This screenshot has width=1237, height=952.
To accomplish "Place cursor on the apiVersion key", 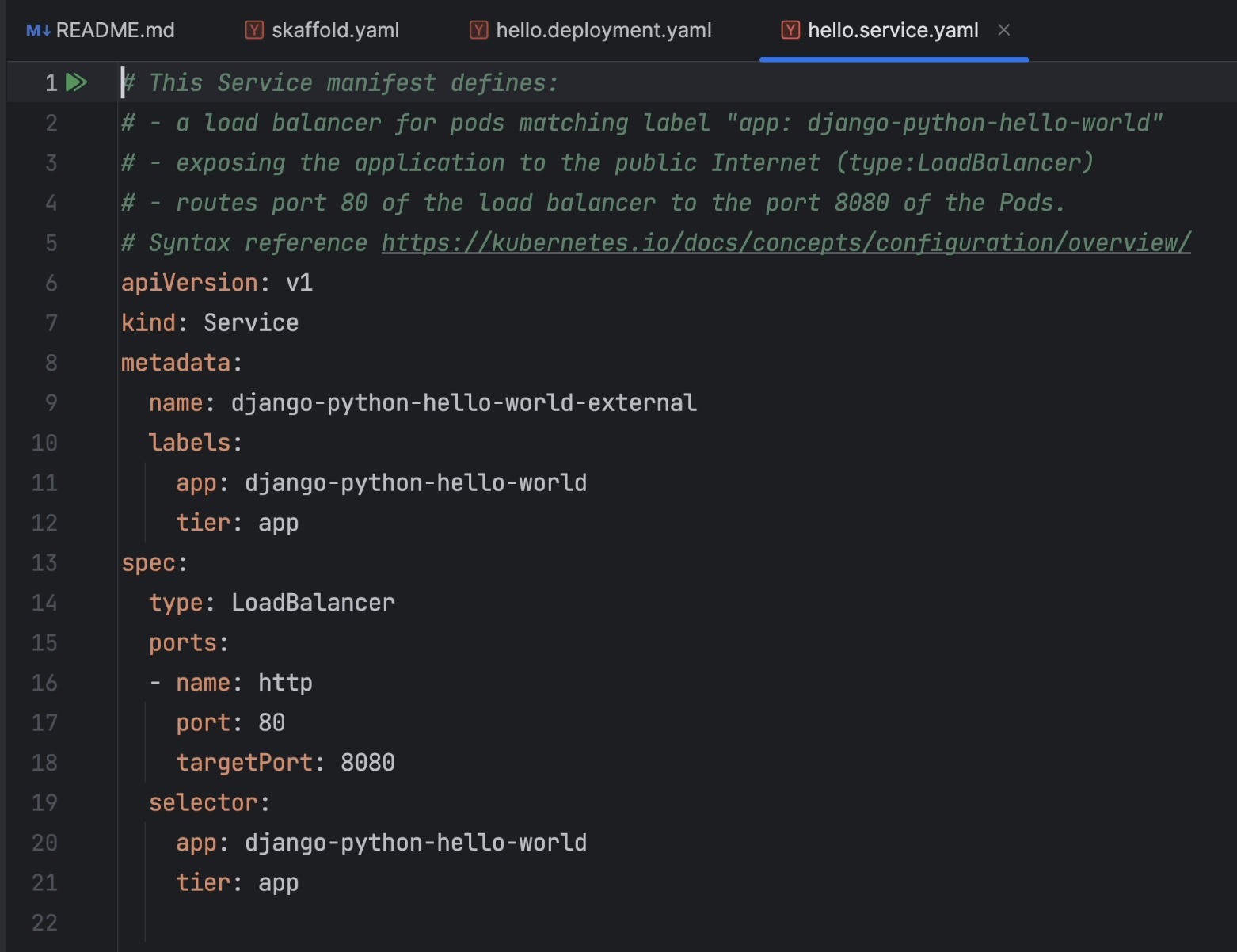I will (x=189, y=283).
